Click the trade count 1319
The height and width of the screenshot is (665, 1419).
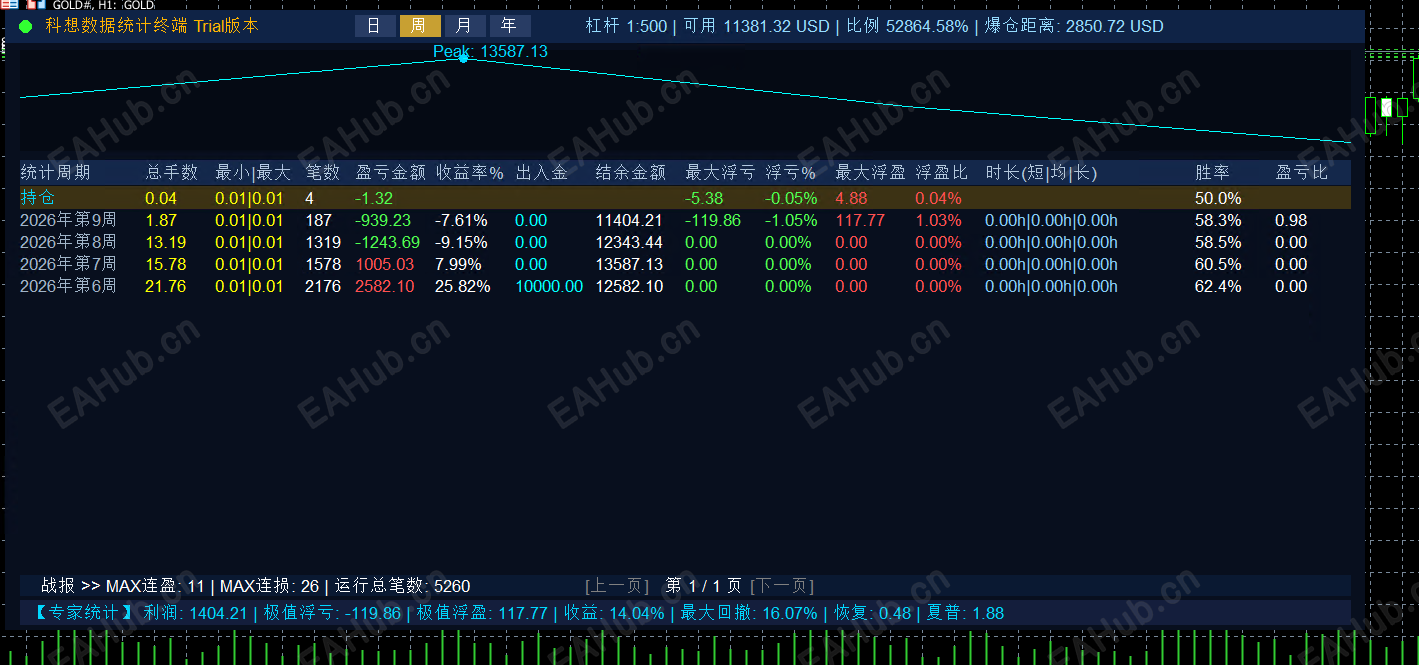point(323,242)
